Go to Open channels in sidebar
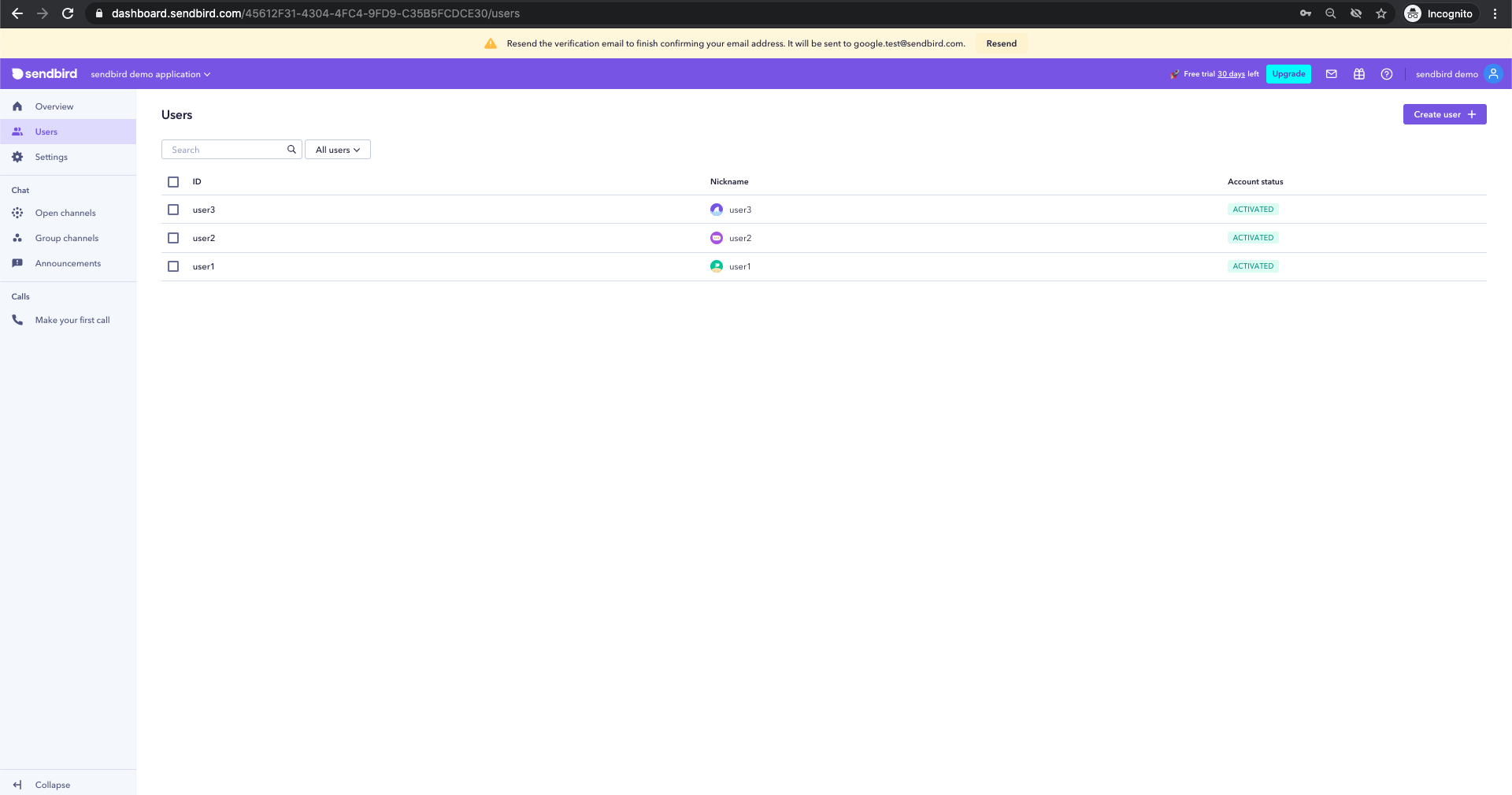Image resolution: width=1512 pixels, height=795 pixels. (x=65, y=213)
